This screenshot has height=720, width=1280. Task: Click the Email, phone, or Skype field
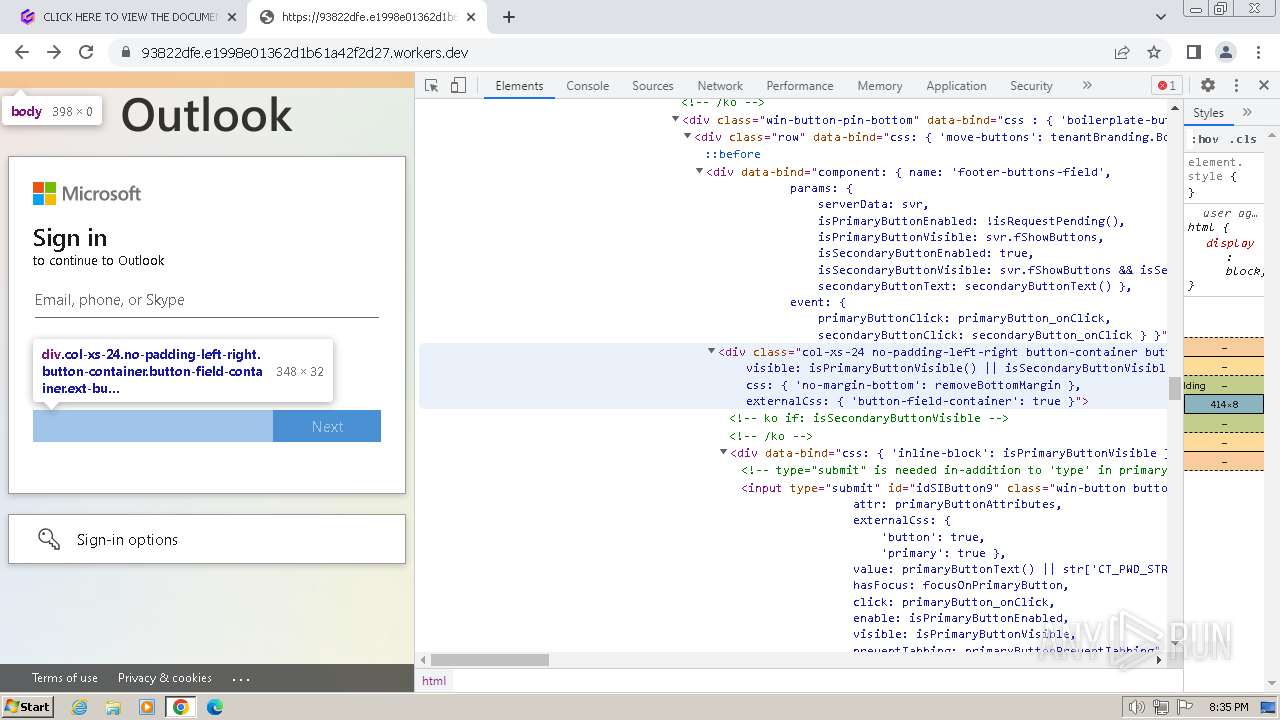pyautogui.click(x=206, y=300)
